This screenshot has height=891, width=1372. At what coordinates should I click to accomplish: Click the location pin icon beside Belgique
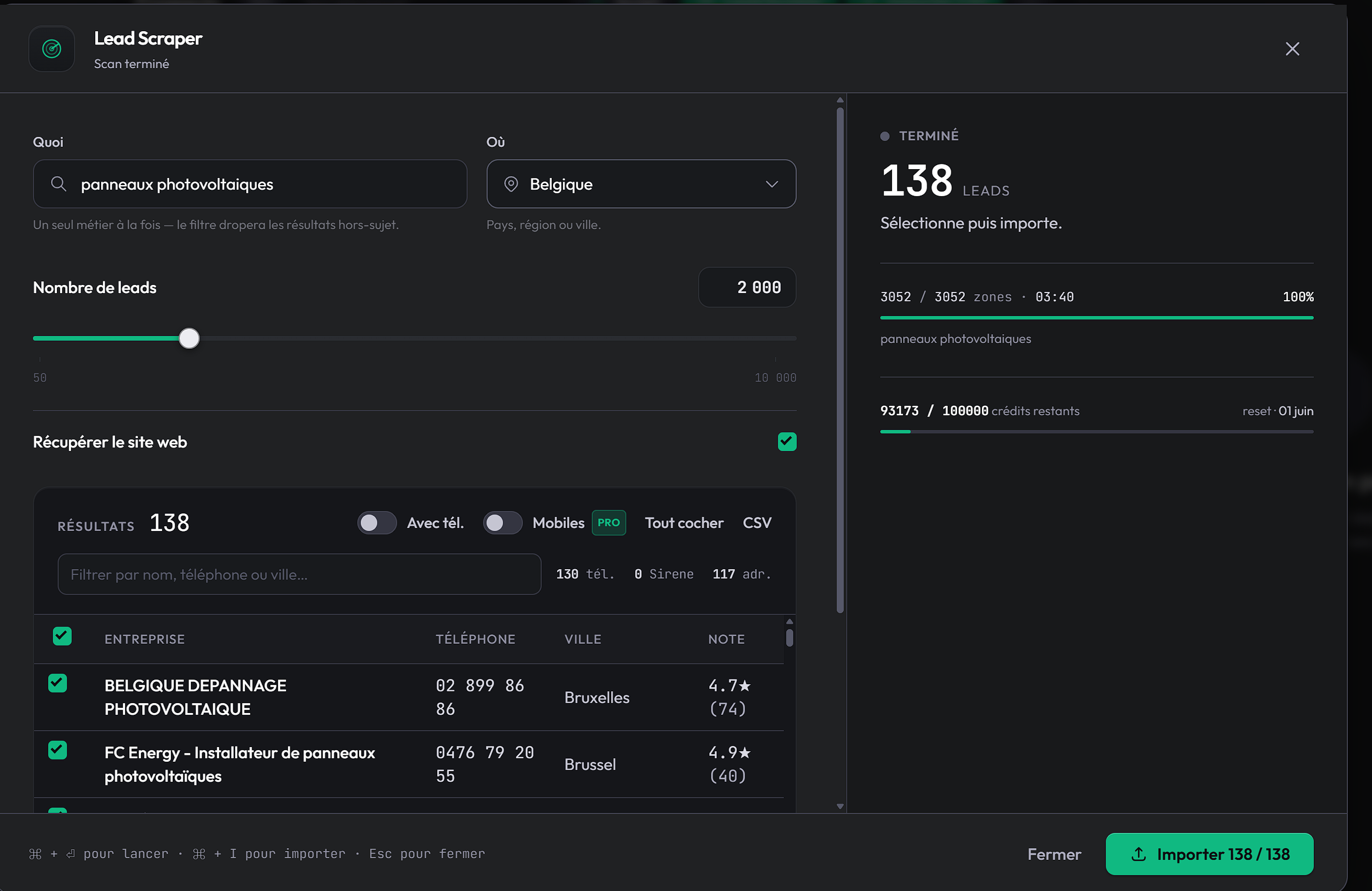click(x=511, y=184)
